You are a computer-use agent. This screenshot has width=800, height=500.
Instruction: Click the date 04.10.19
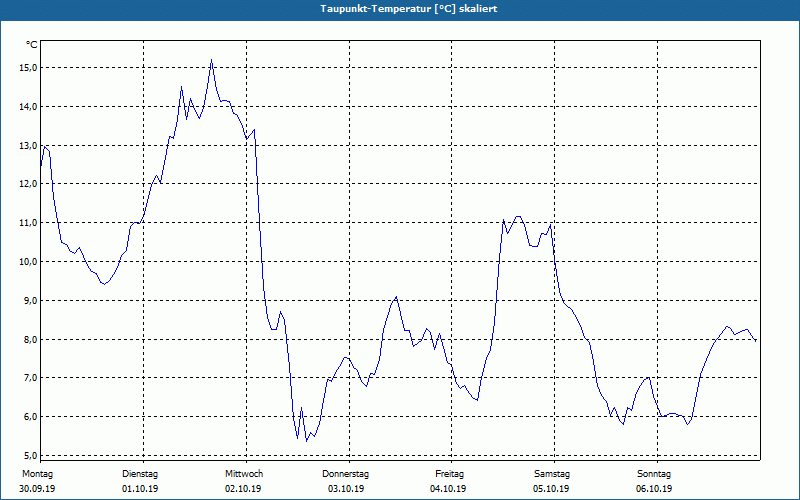[448, 489]
